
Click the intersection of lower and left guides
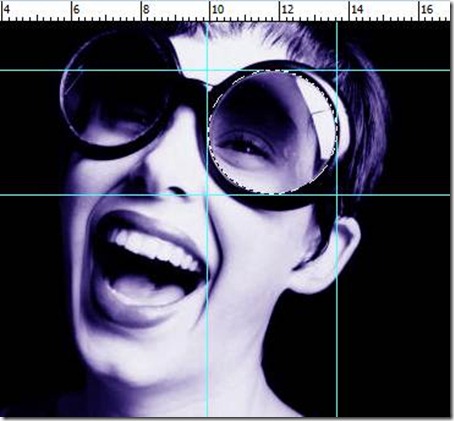207,194
